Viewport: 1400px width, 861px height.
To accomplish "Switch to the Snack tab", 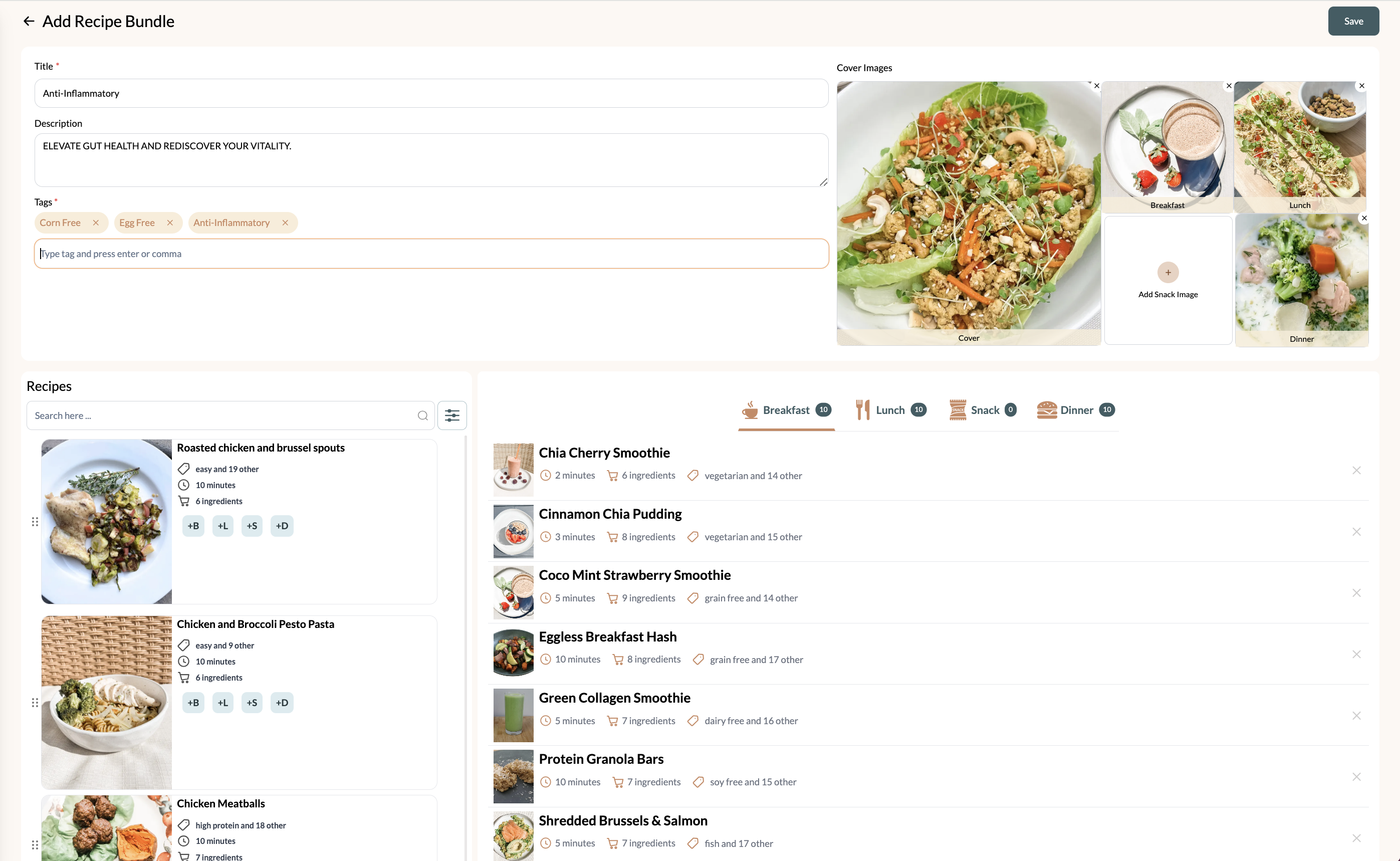I will [x=984, y=409].
